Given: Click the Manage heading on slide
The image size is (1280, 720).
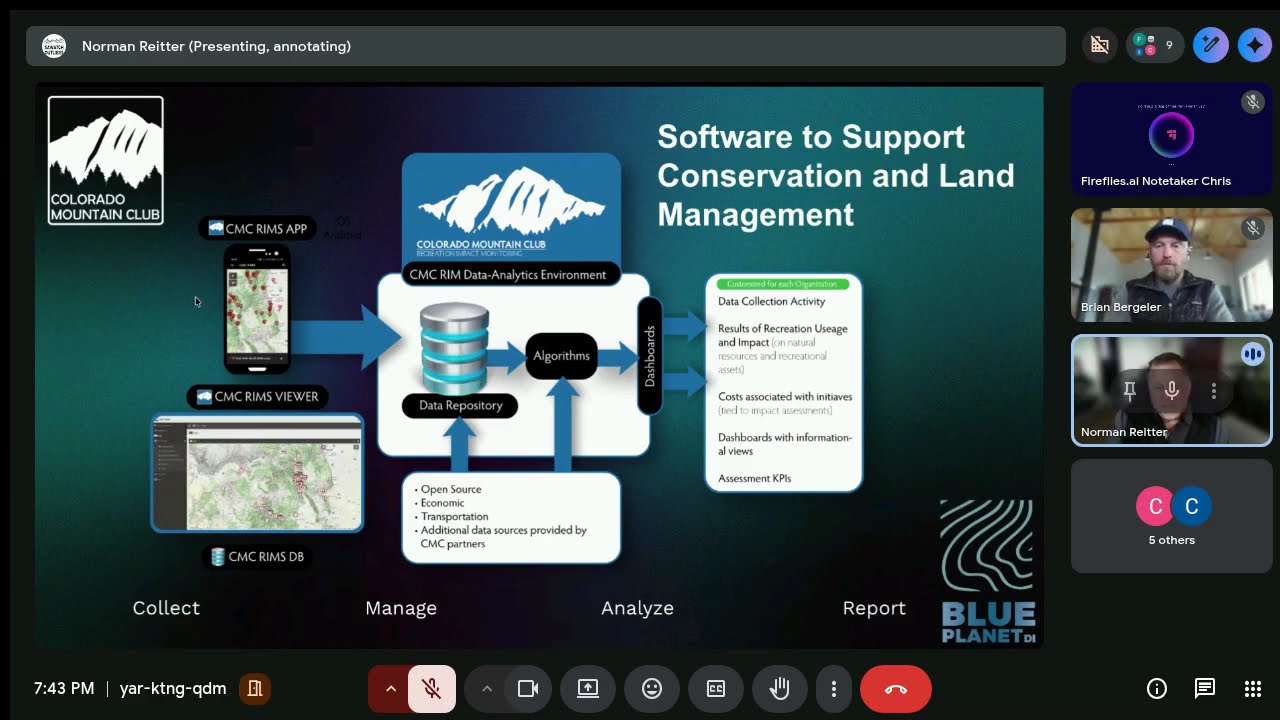Looking at the screenshot, I should point(401,608).
